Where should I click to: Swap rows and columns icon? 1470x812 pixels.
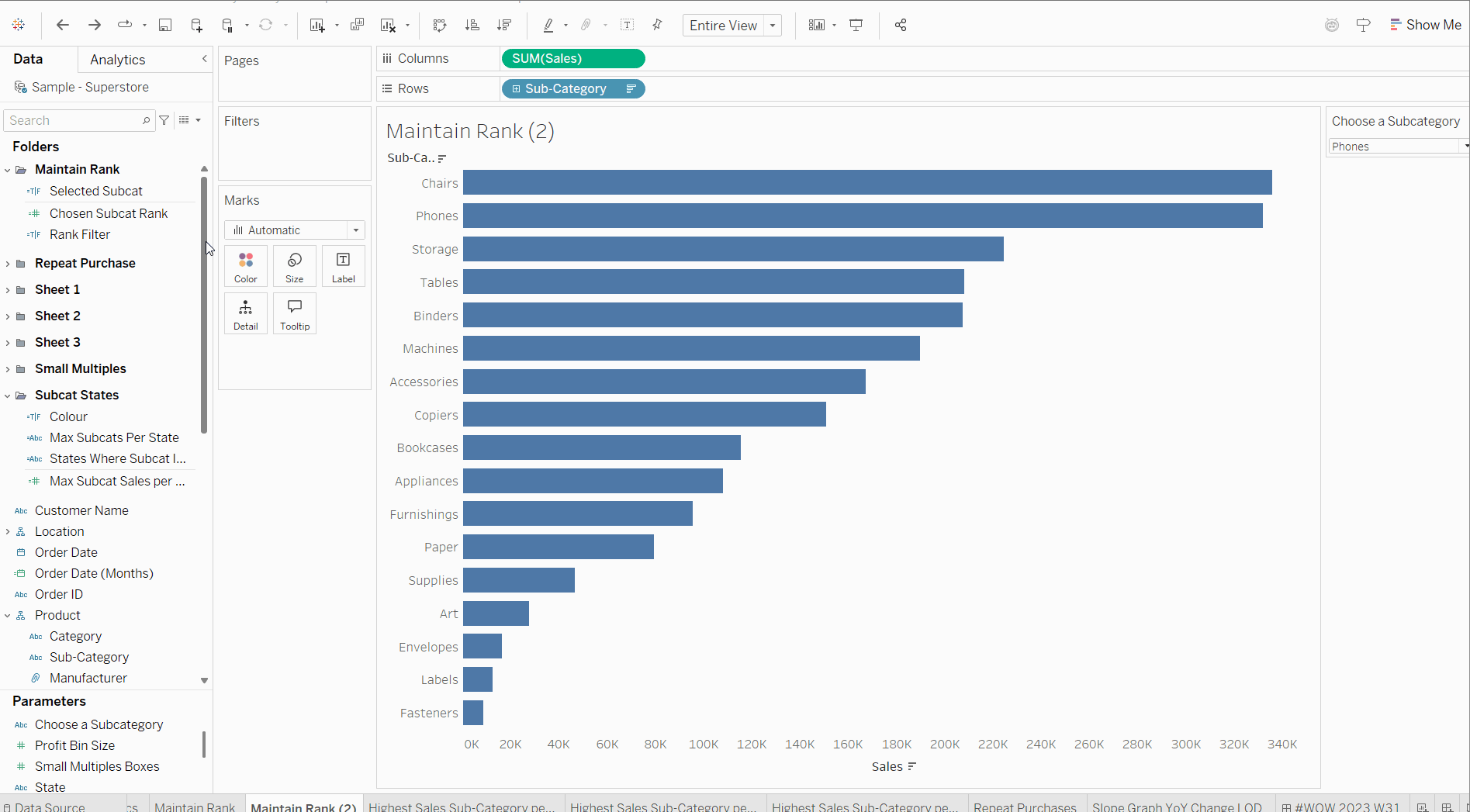coord(440,25)
